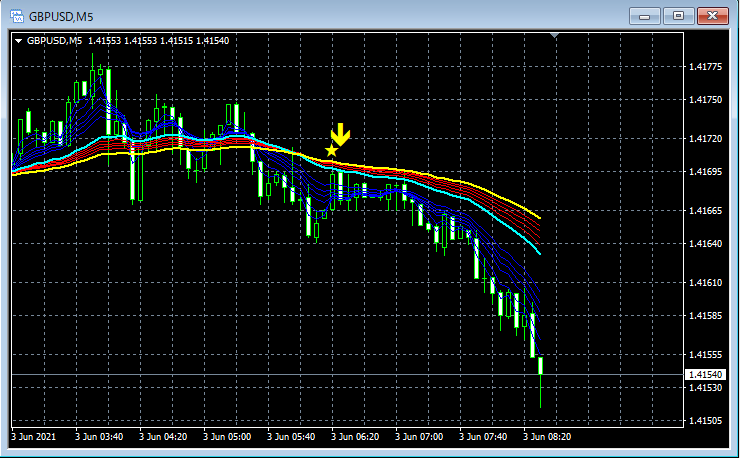
Task: Close the GBPUSD,M5 chart window
Action: coord(712,16)
